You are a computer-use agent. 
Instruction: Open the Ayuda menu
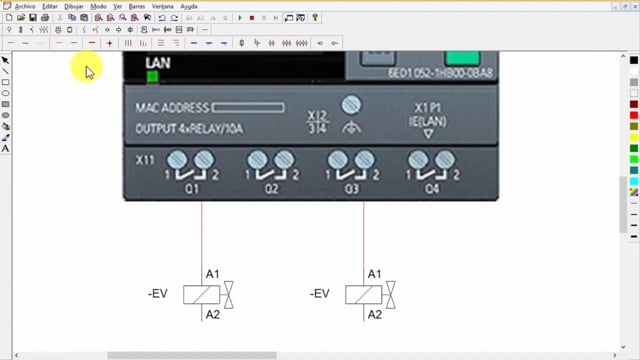click(189, 7)
